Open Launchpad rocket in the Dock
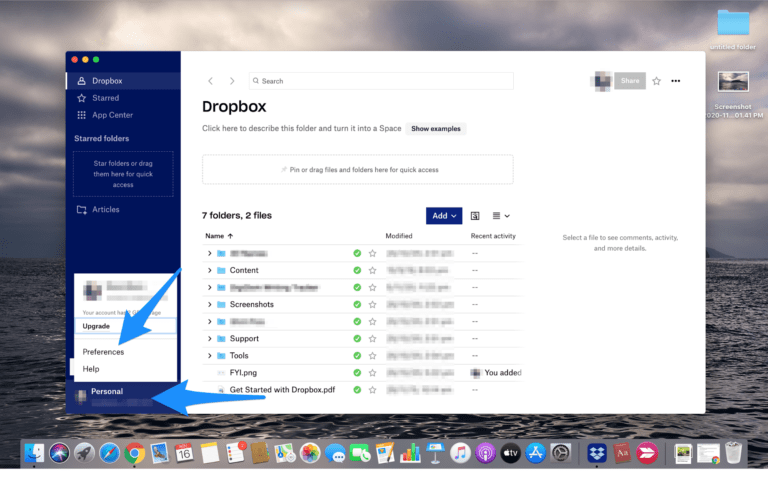Viewport: 768px width, 480px height. pos(84,453)
